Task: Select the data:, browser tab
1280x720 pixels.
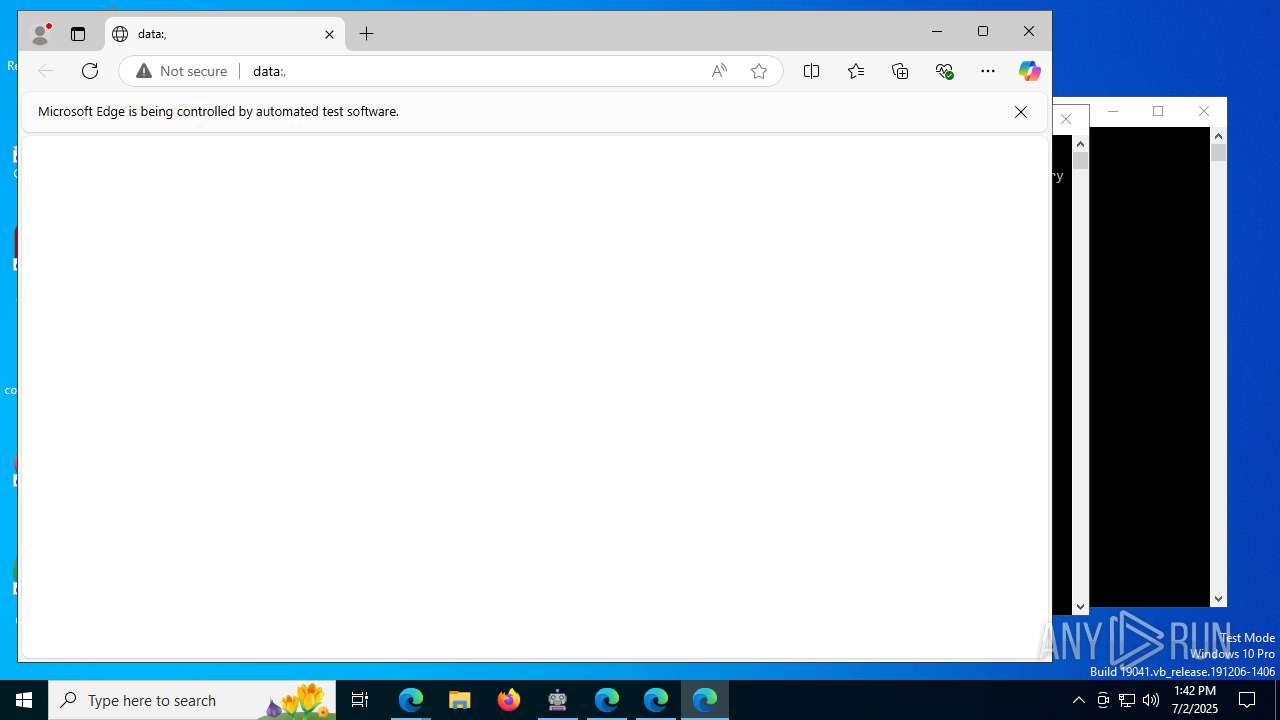Action: [225, 34]
